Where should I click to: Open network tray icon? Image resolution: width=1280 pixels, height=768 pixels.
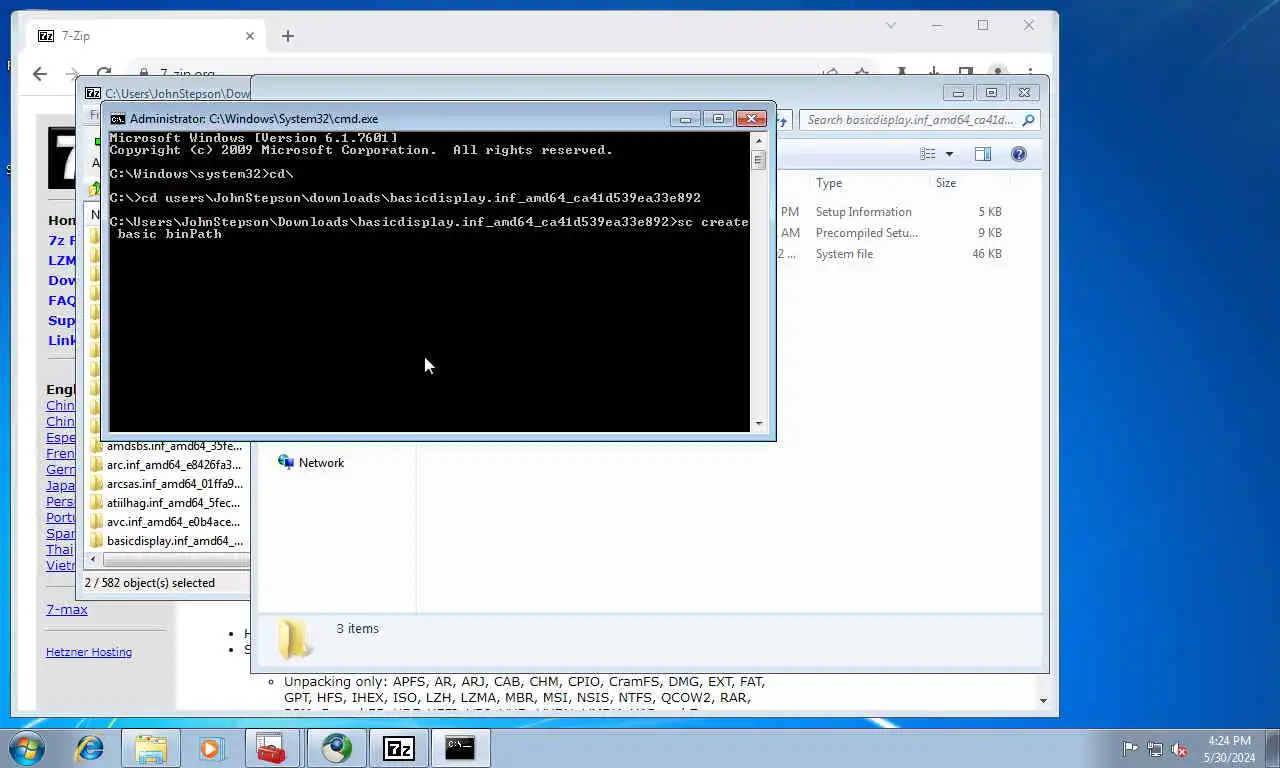[x=1155, y=748]
